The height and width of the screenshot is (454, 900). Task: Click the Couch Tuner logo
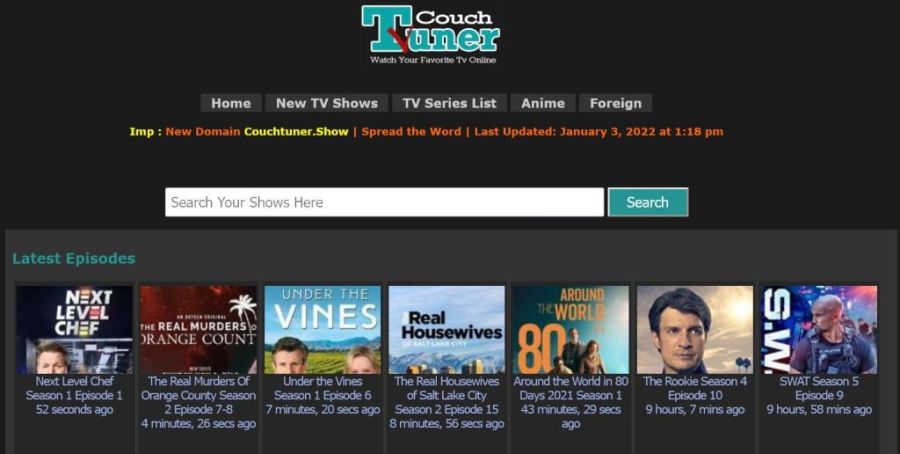430,34
